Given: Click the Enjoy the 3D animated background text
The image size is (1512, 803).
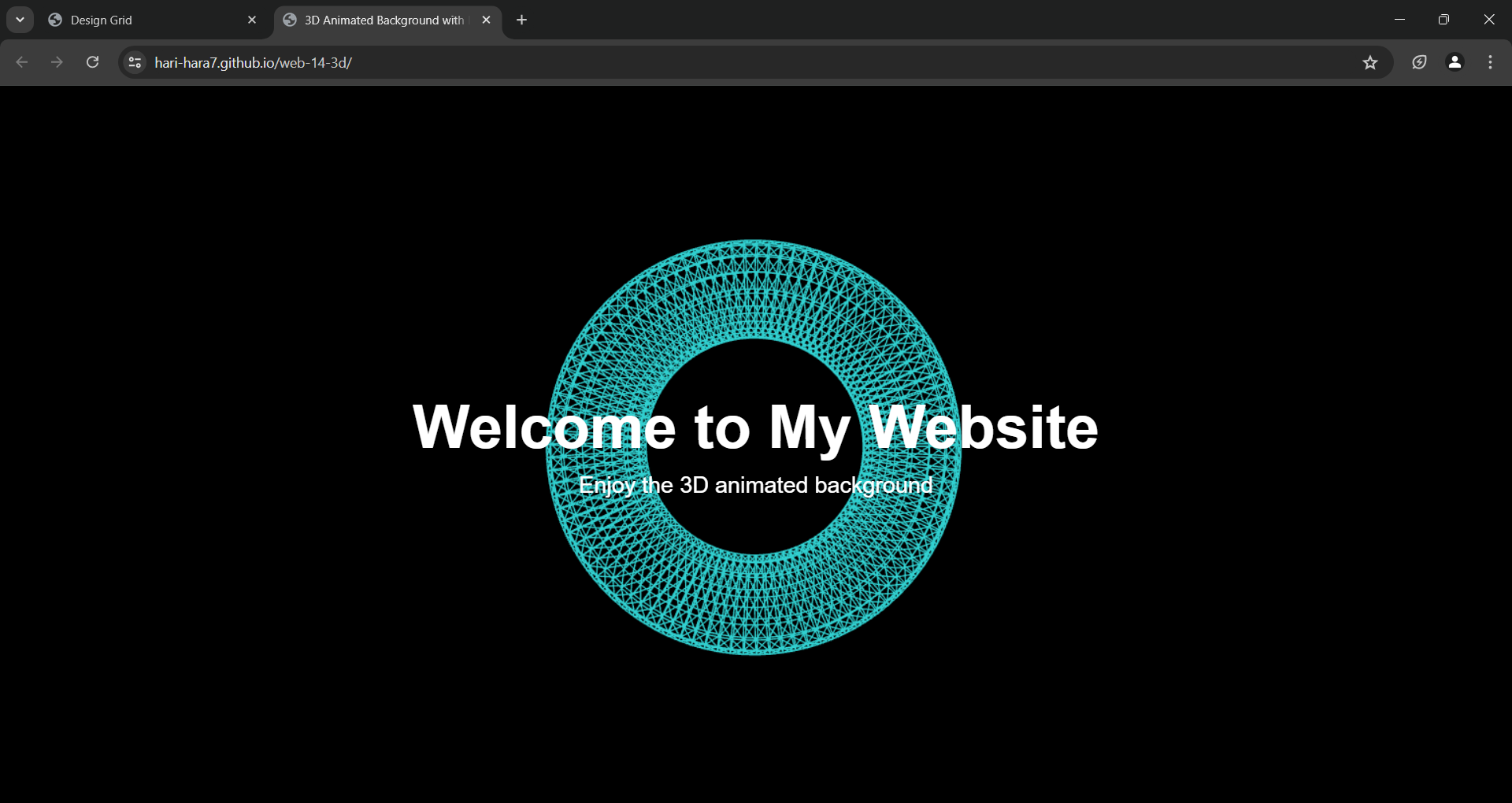Looking at the screenshot, I should pos(755,485).
